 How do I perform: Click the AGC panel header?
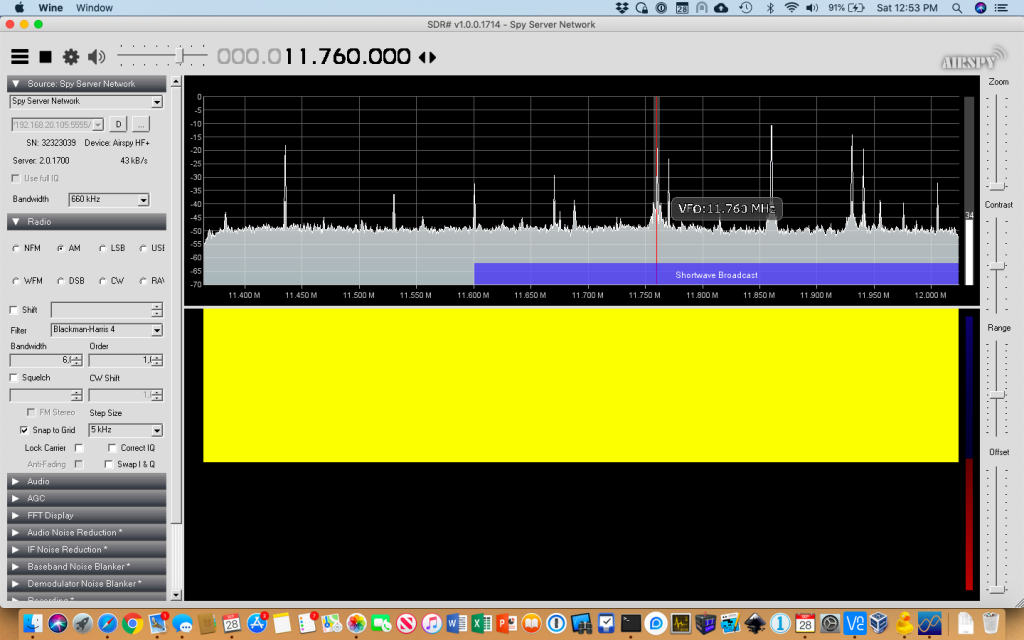85,498
